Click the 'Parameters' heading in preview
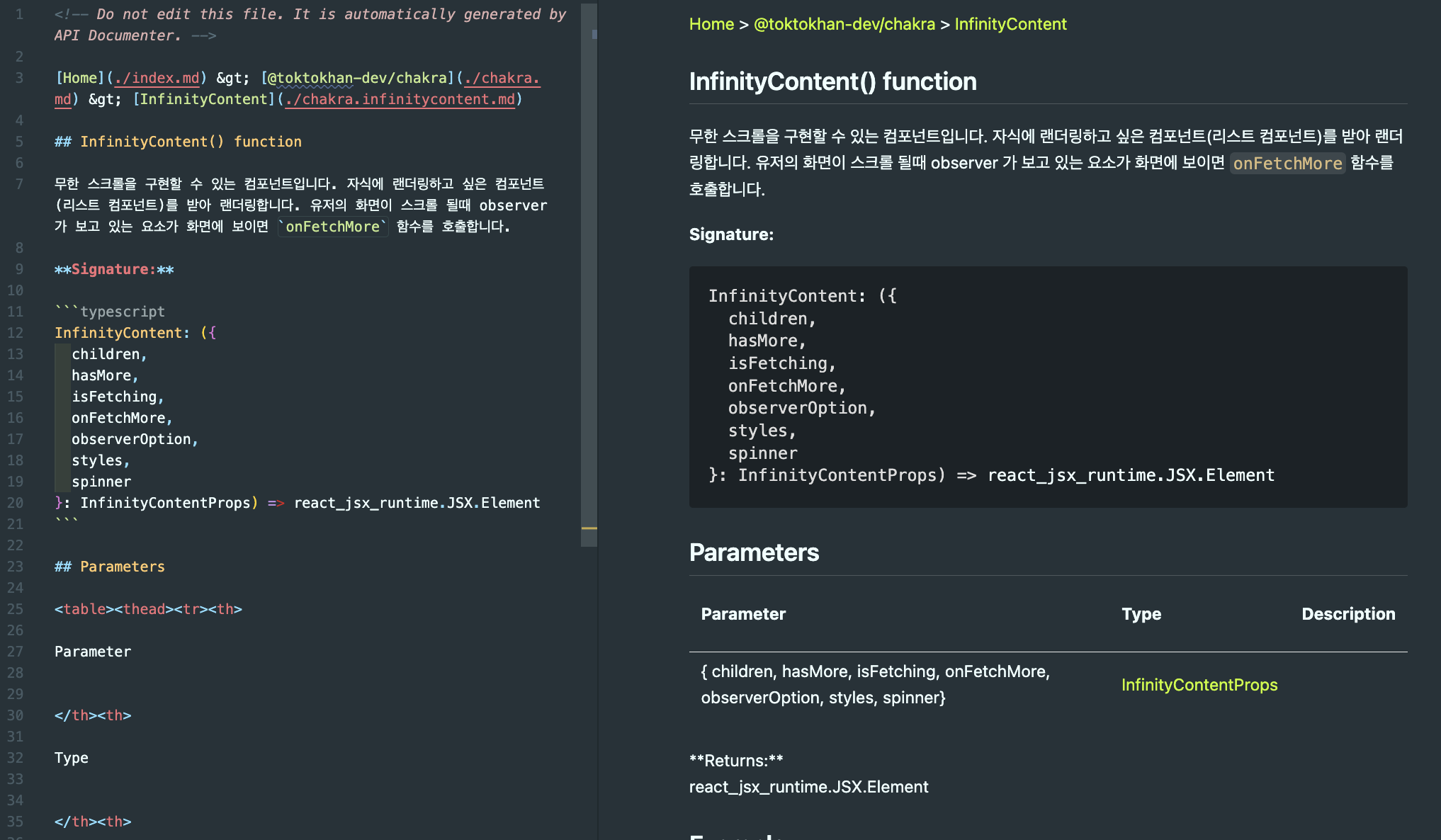The height and width of the screenshot is (840, 1441). (x=753, y=552)
